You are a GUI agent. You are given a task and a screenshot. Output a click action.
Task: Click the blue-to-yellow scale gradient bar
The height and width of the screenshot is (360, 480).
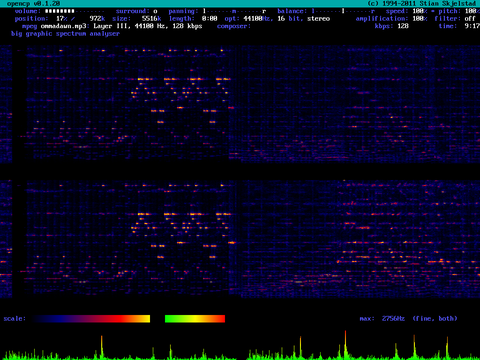92,319
